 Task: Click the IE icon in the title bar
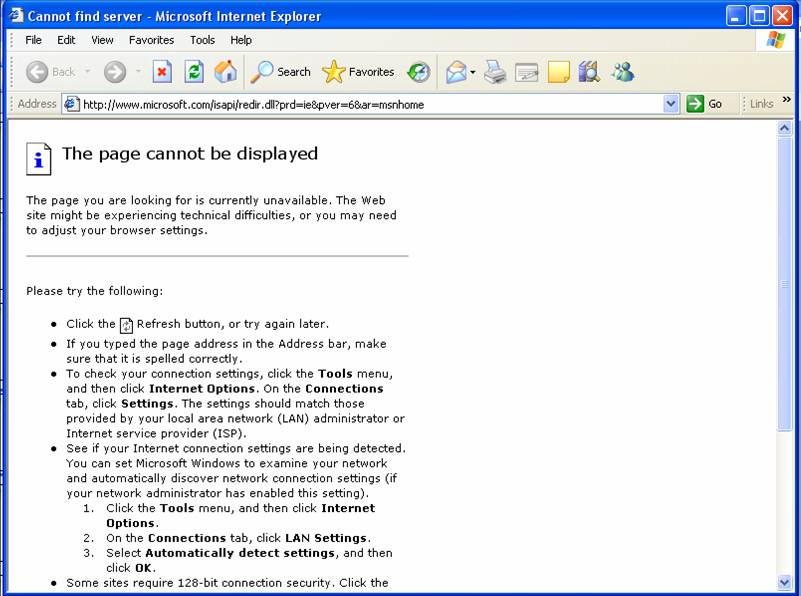(x=16, y=15)
